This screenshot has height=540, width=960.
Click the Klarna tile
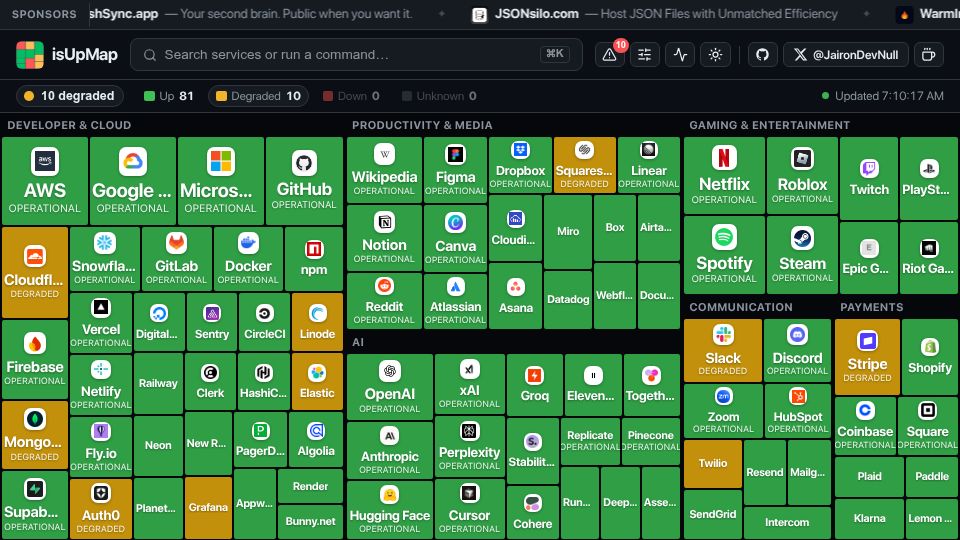point(869,519)
